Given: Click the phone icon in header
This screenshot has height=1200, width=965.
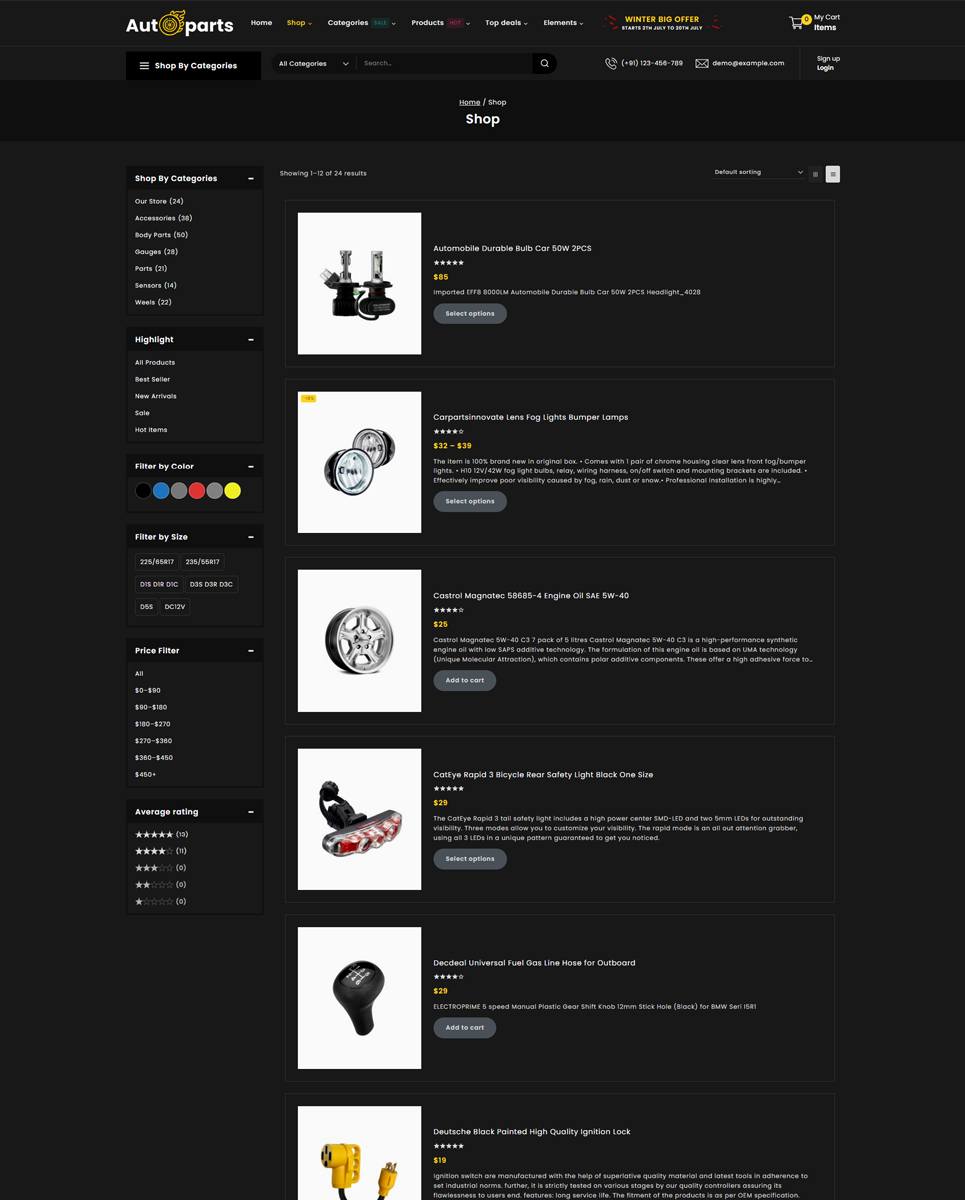Looking at the screenshot, I should click(611, 63).
